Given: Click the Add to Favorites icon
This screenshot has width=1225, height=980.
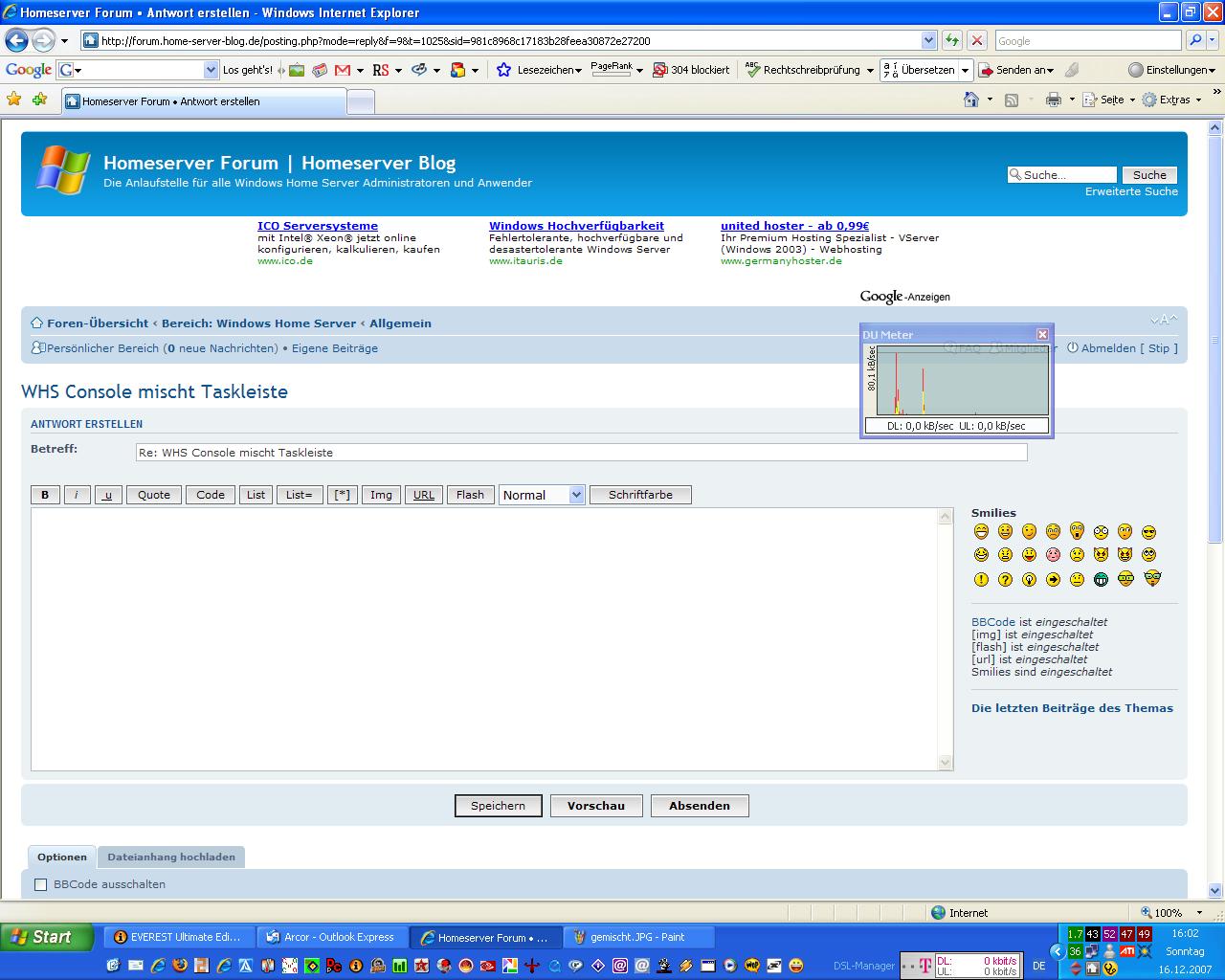Looking at the screenshot, I should pos(39,100).
